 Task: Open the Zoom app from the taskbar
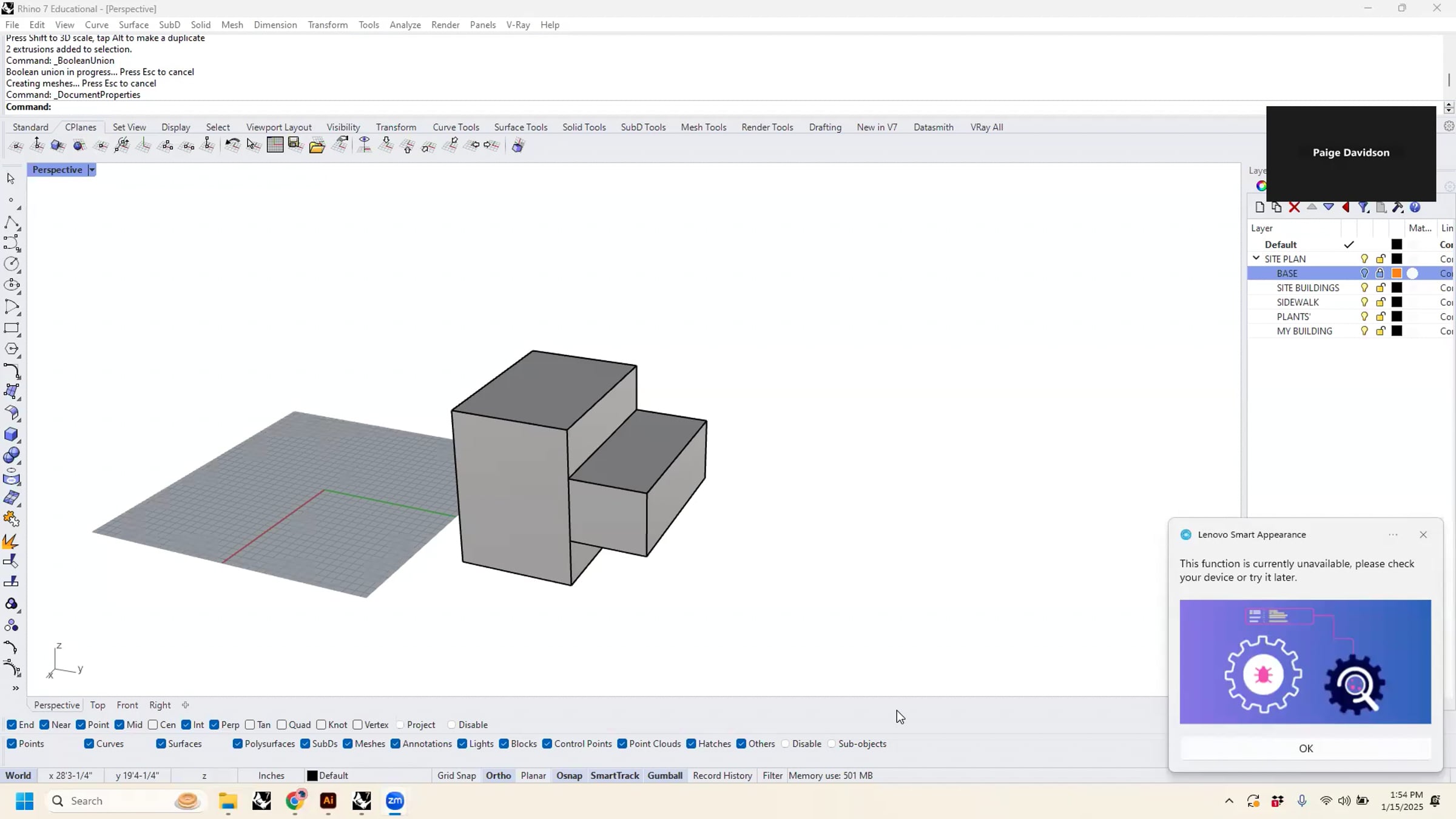point(395,802)
